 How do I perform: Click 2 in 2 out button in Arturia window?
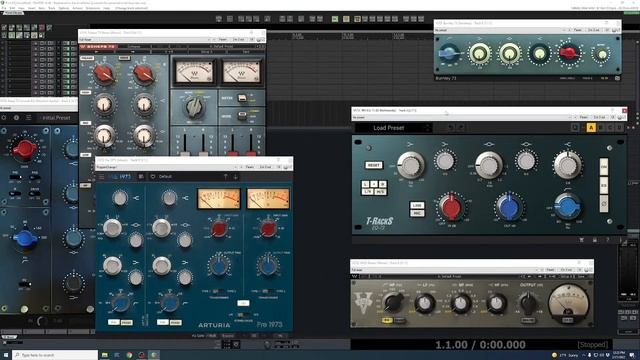265,167
